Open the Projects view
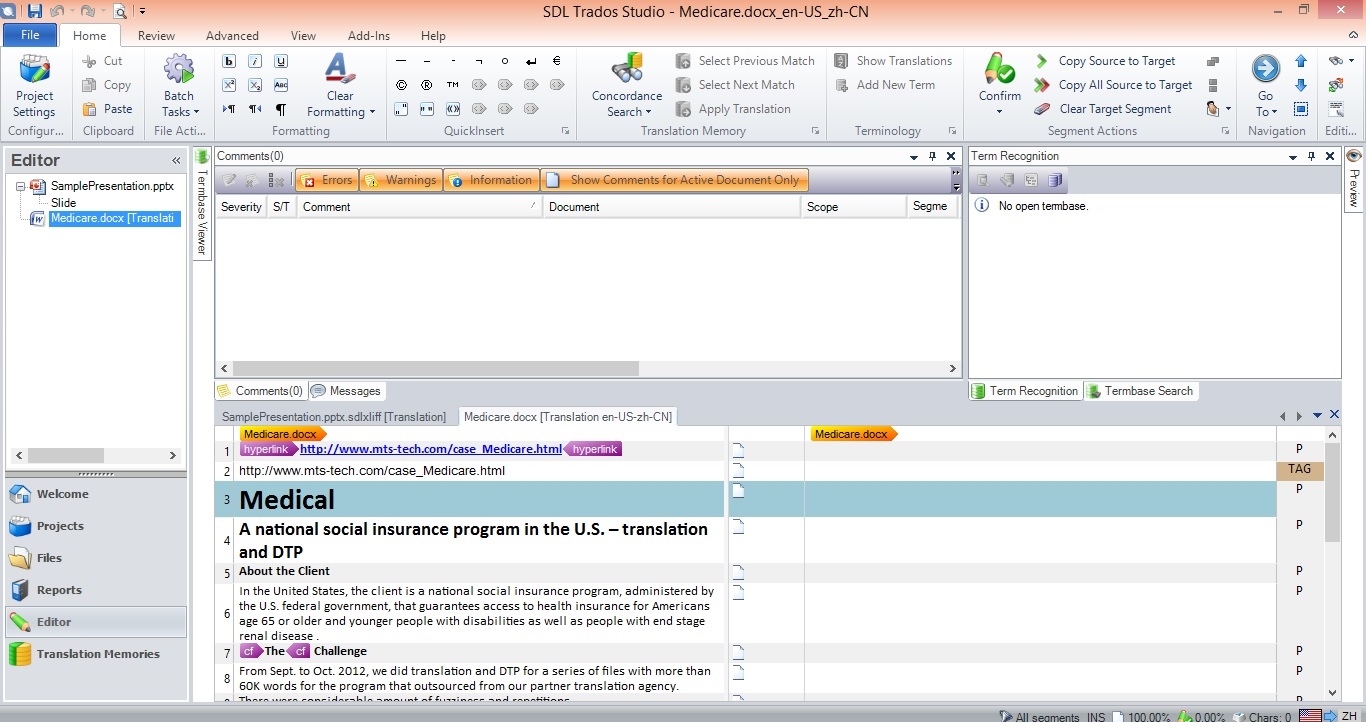 pos(96,526)
